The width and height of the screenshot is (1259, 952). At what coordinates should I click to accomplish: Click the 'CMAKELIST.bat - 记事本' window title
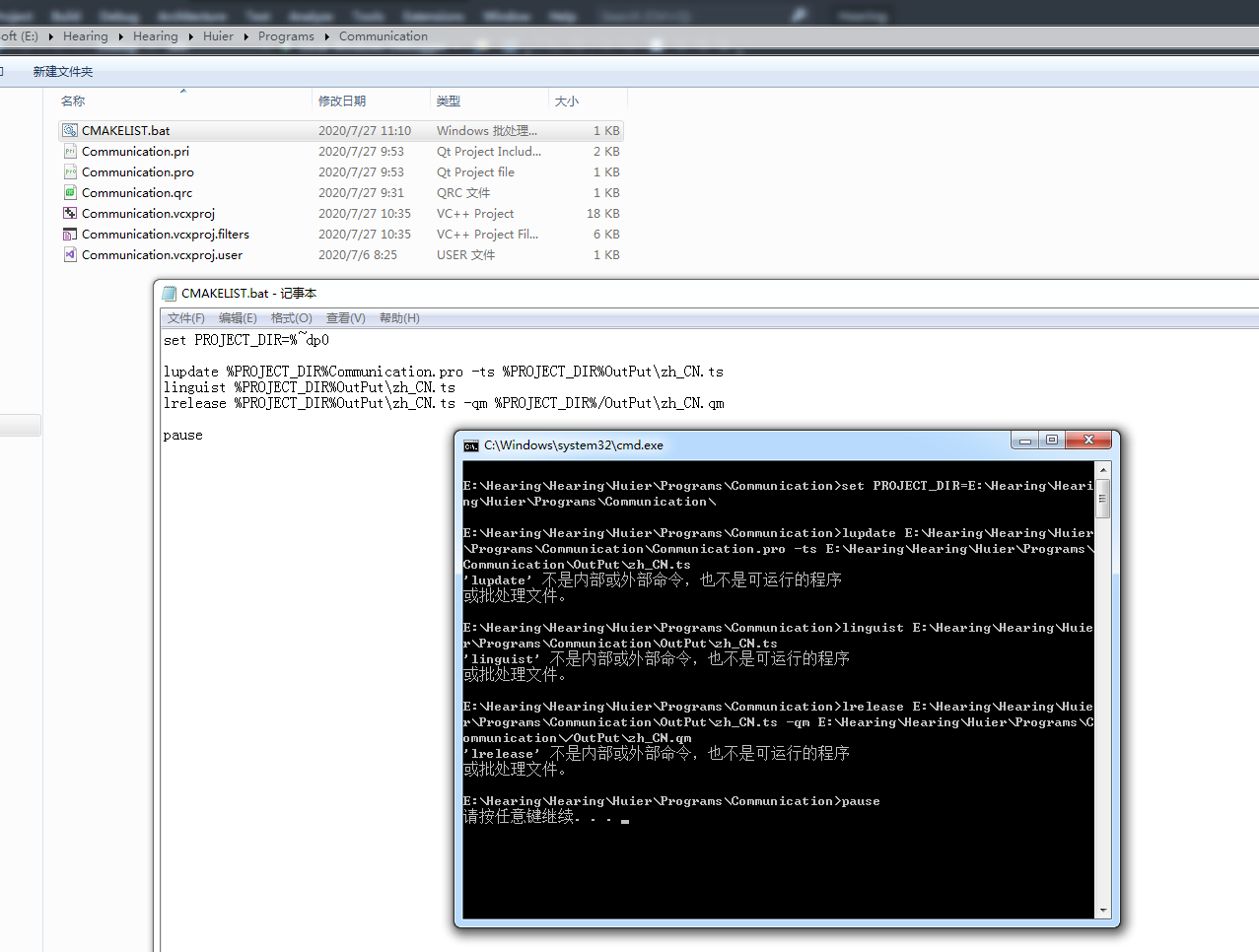(x=248, y=293)
